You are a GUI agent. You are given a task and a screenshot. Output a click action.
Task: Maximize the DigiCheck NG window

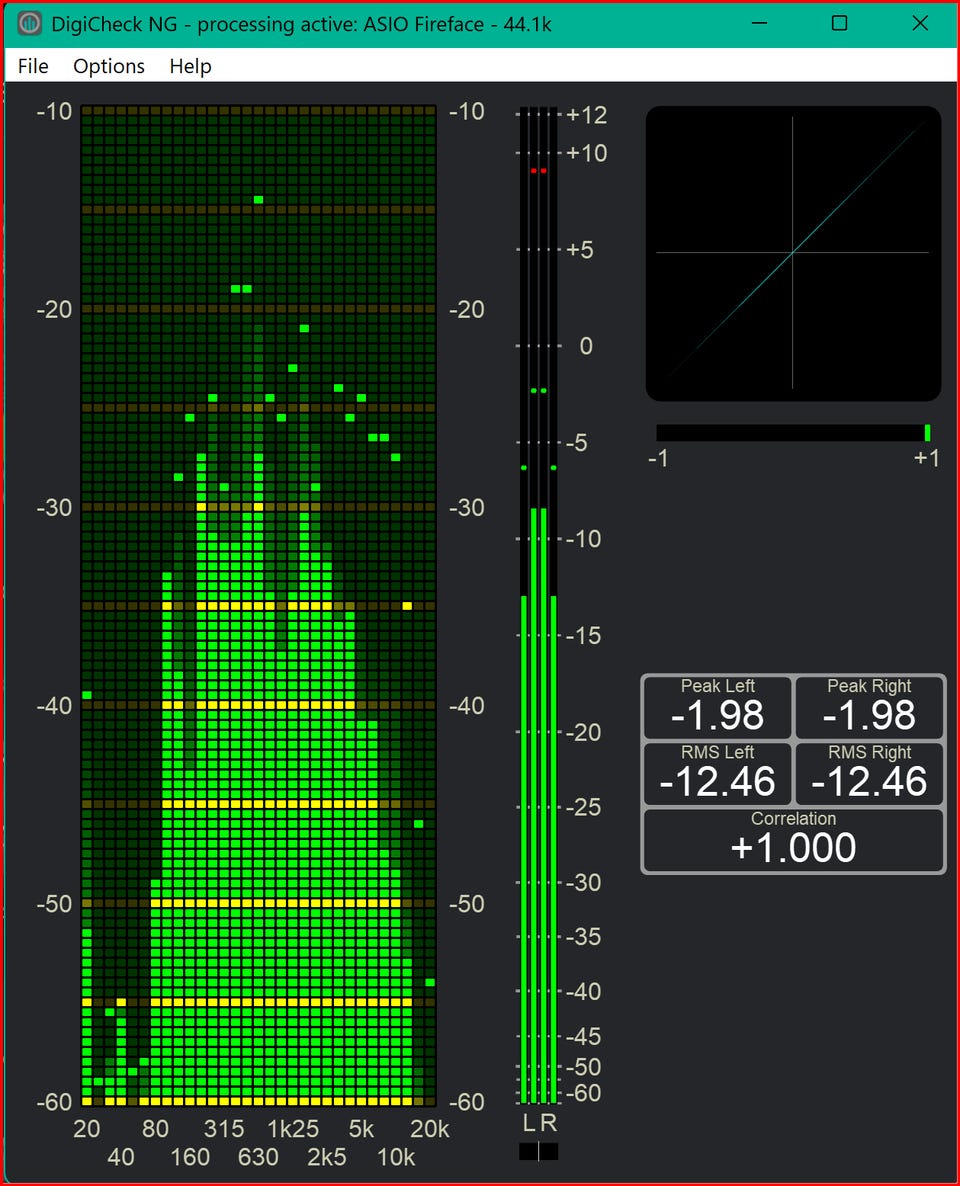[839, 23]
